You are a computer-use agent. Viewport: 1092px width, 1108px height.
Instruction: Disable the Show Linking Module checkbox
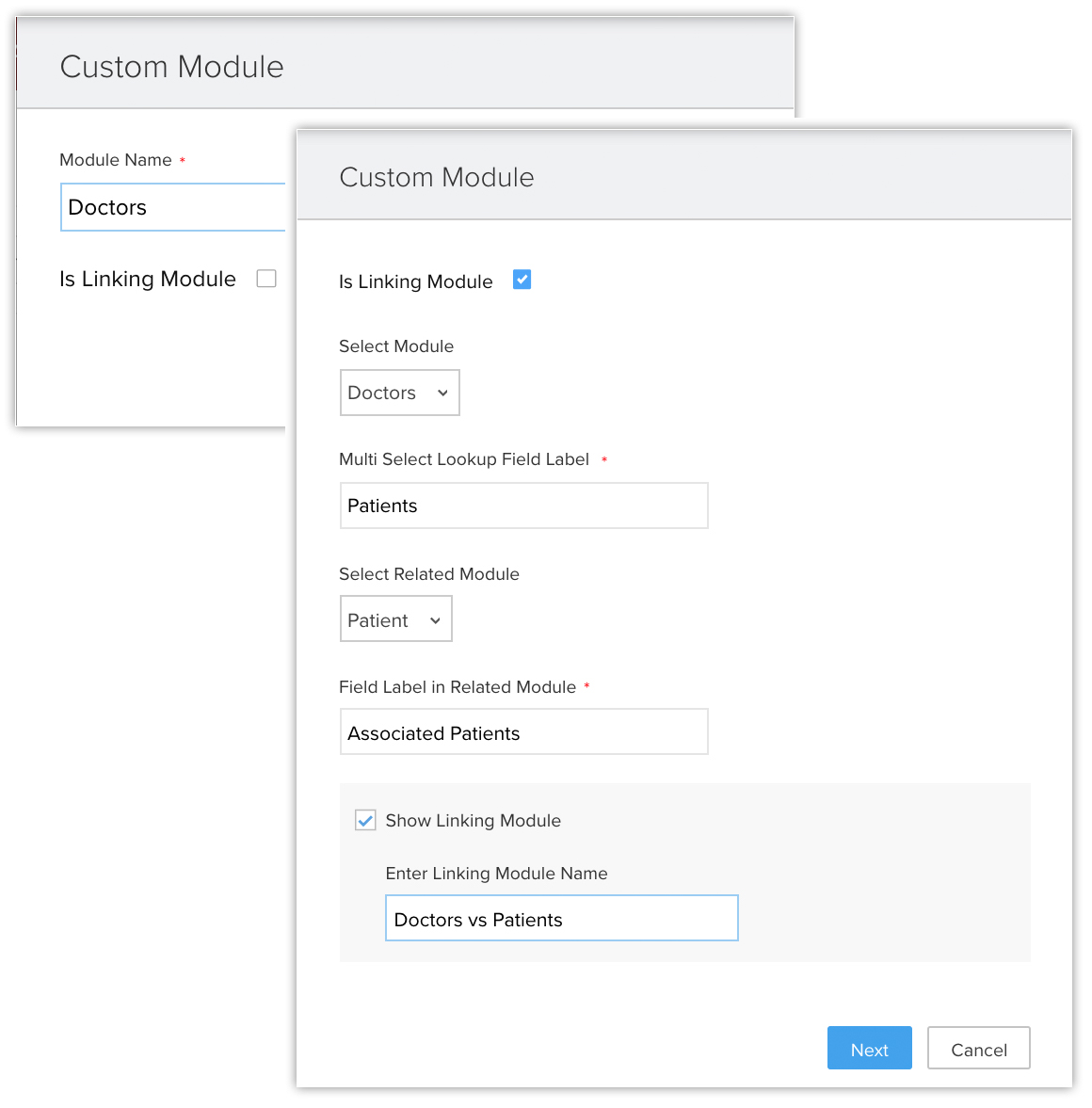365,820
